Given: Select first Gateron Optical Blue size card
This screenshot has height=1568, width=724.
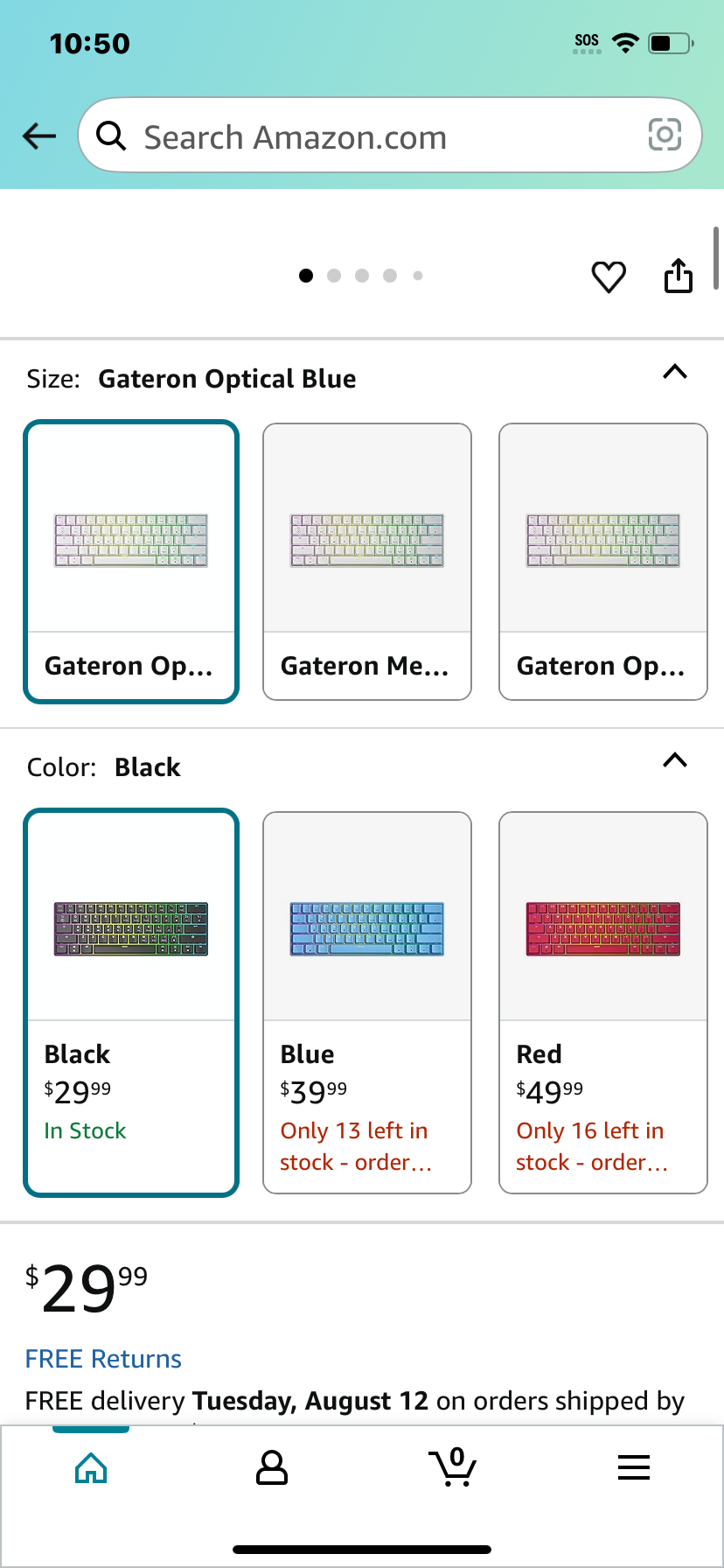Looking at the screenshot, I should [x=131, y=562].
